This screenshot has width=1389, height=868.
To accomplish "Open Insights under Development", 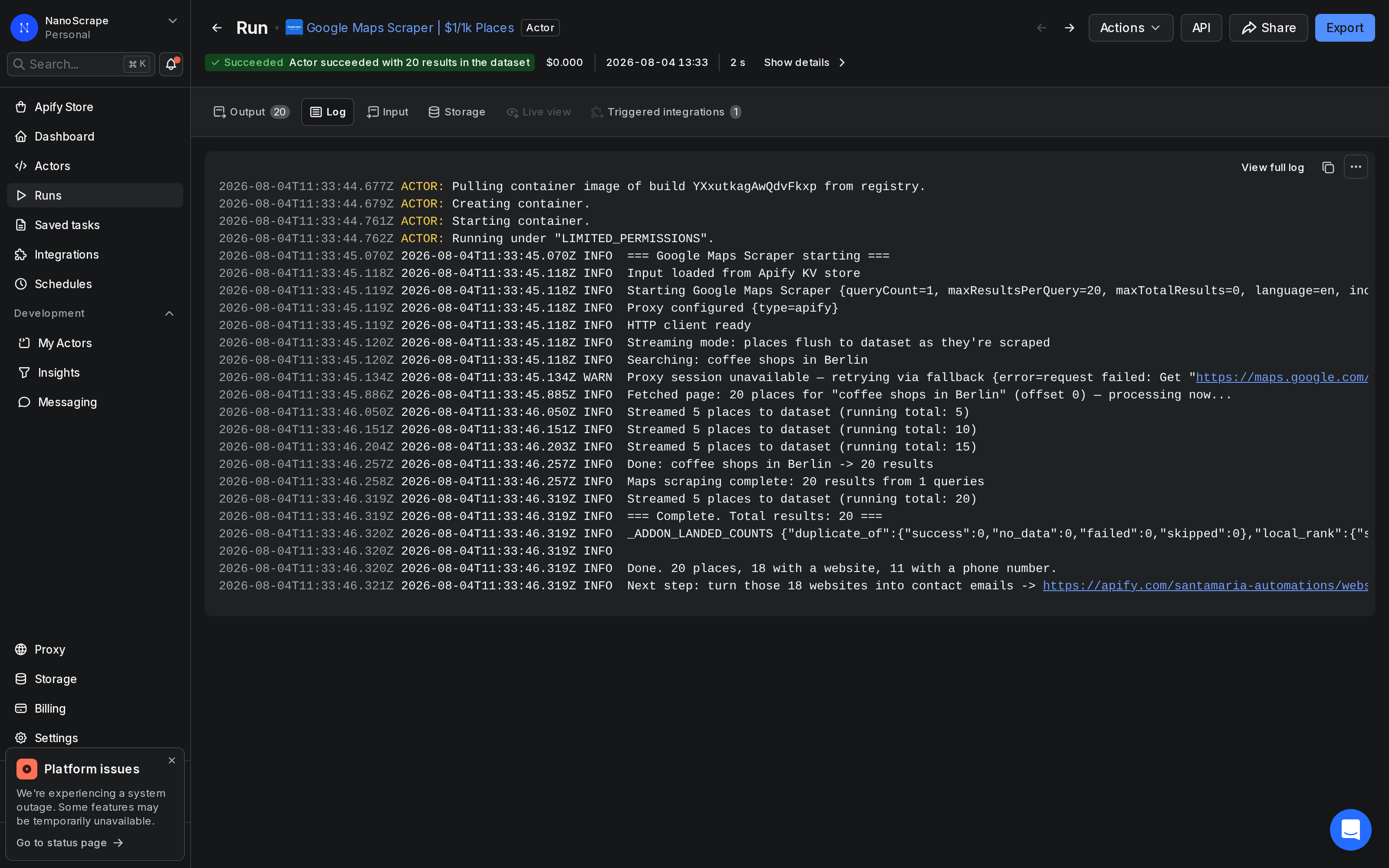I will click(95, 372).
